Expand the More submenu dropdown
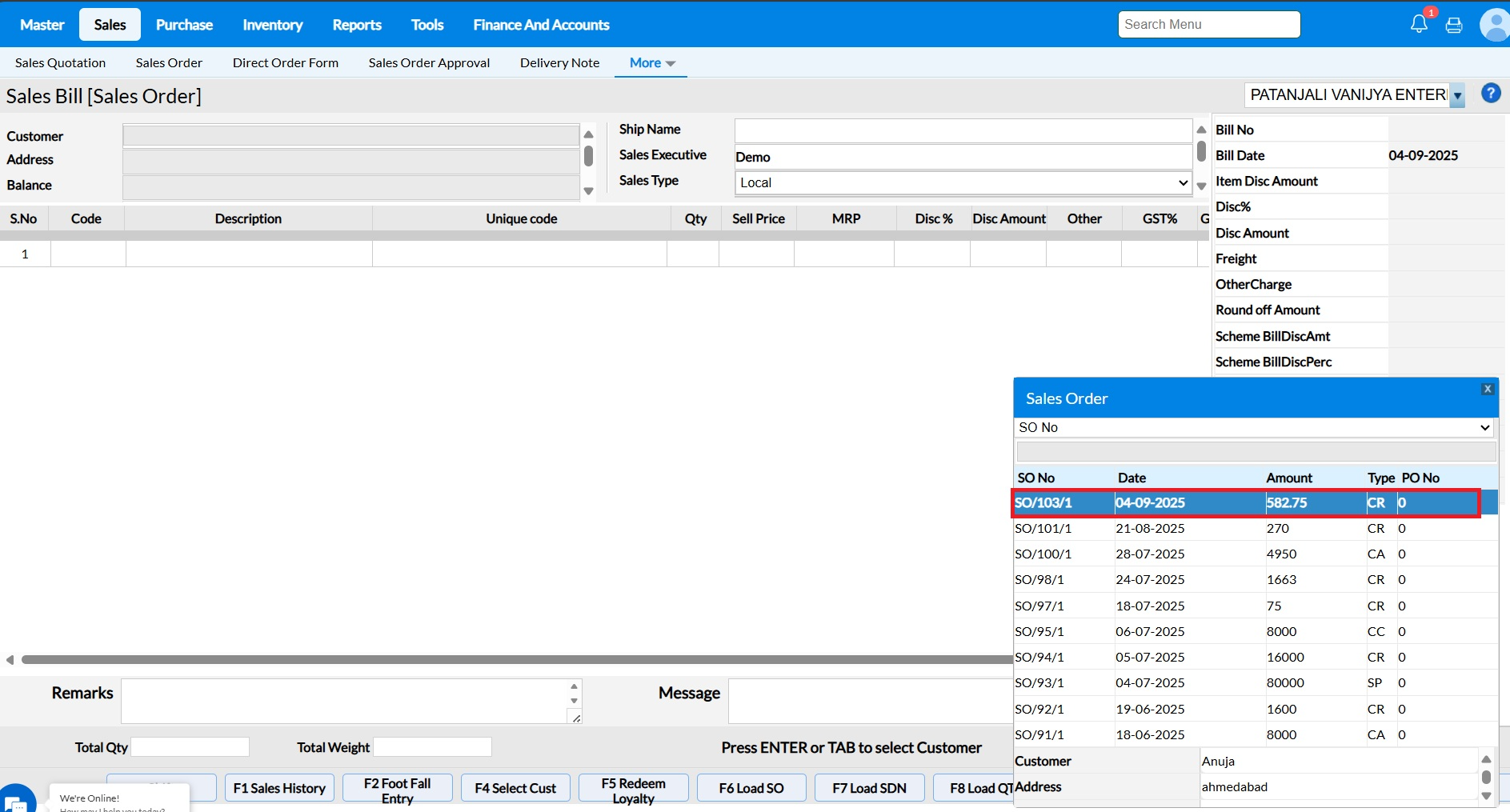The height and width of the screenshot is (812, 1510). [x=651, y=63]
